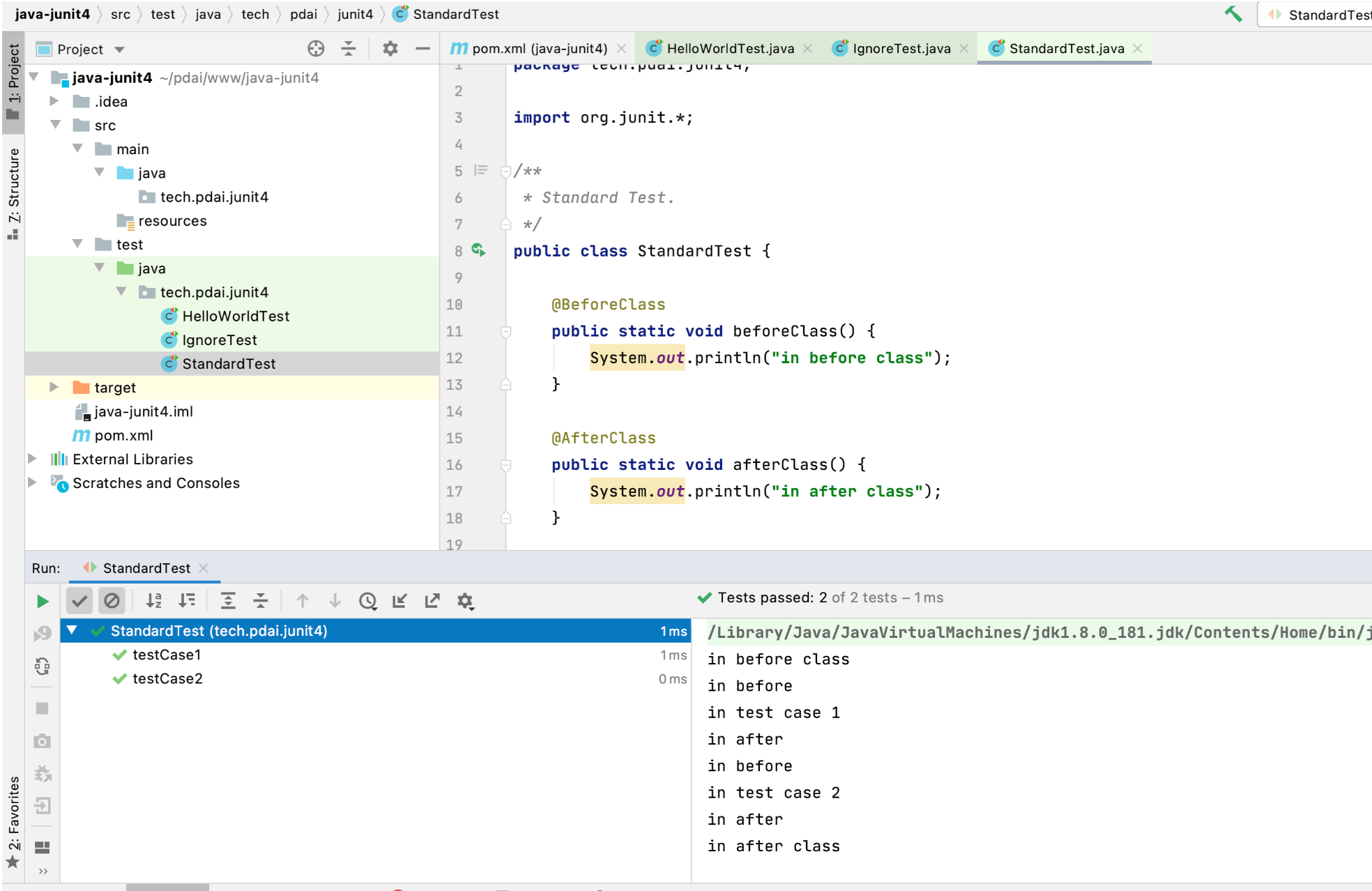Image resolution: width=1372 pixels, height=891 pixels.
Task: Click the java-junit4 breadcrumb
Action: click(52, 14)
